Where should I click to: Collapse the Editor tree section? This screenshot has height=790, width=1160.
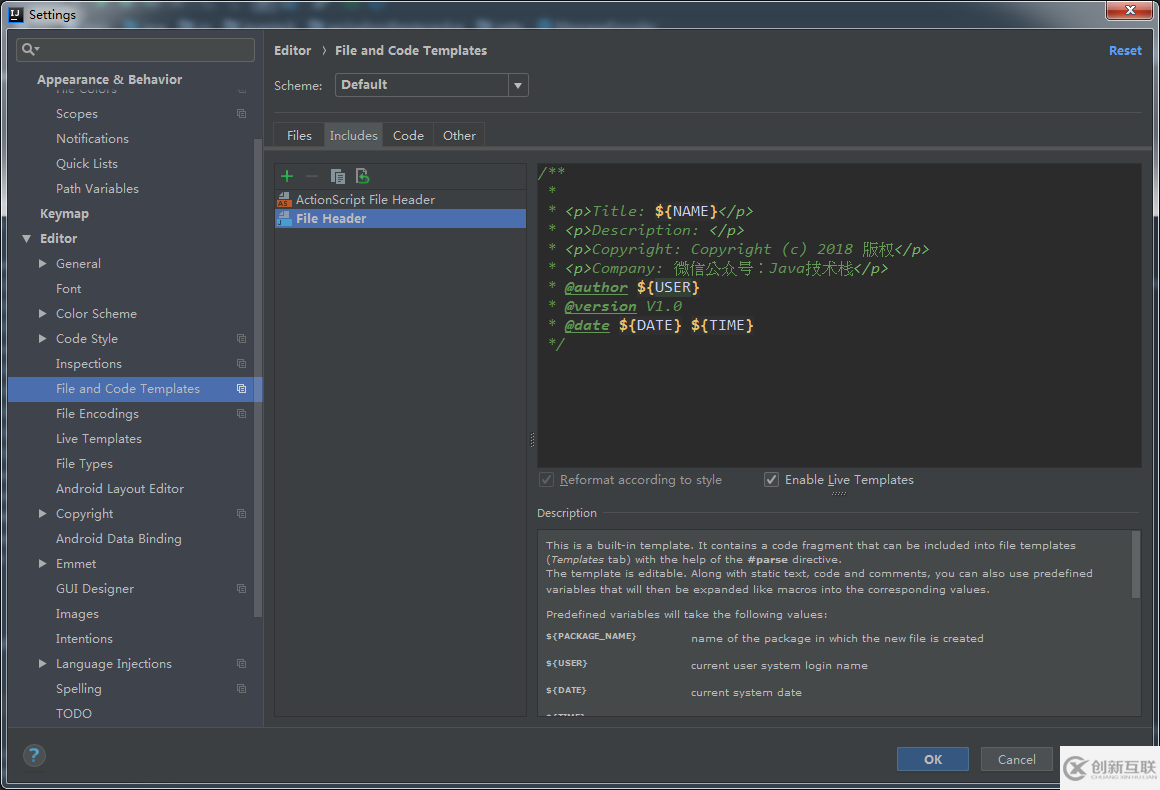(26, 239)
